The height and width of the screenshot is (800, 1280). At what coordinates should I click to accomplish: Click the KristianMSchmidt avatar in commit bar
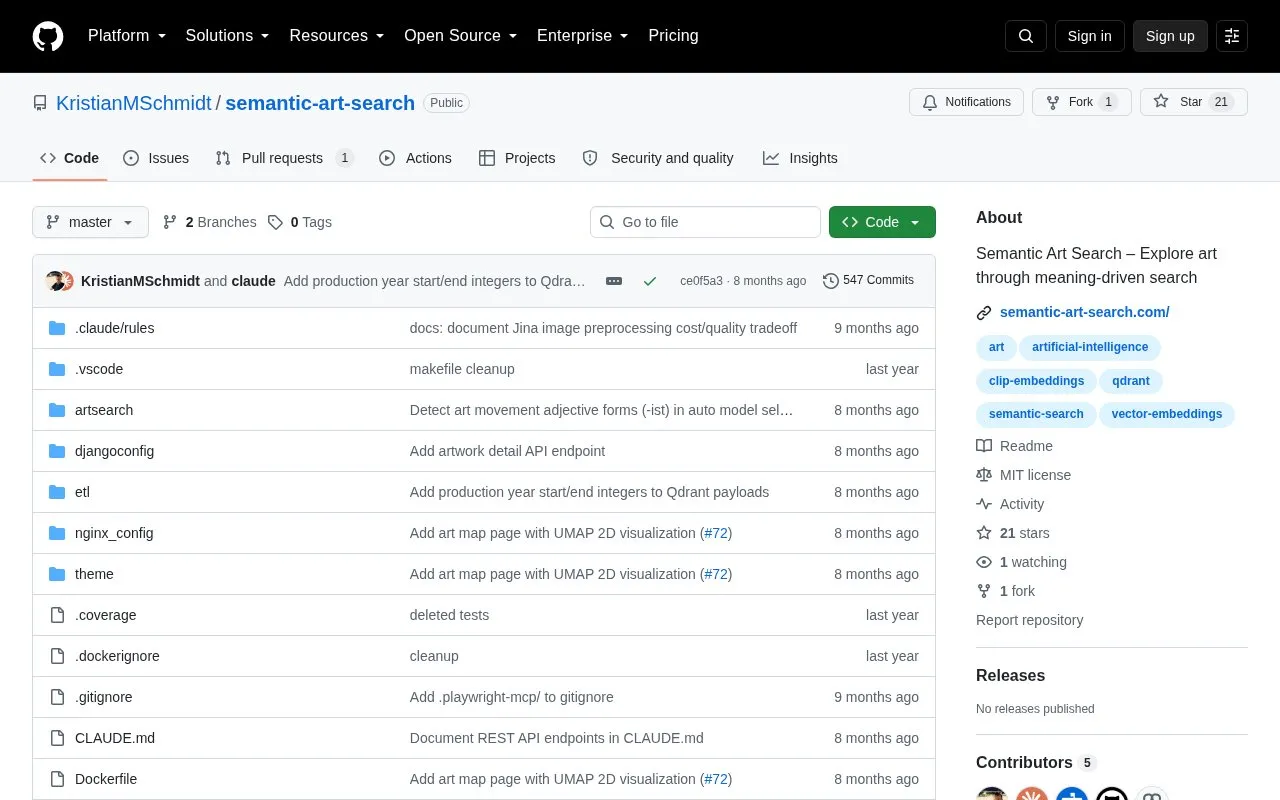click(55, 281)
